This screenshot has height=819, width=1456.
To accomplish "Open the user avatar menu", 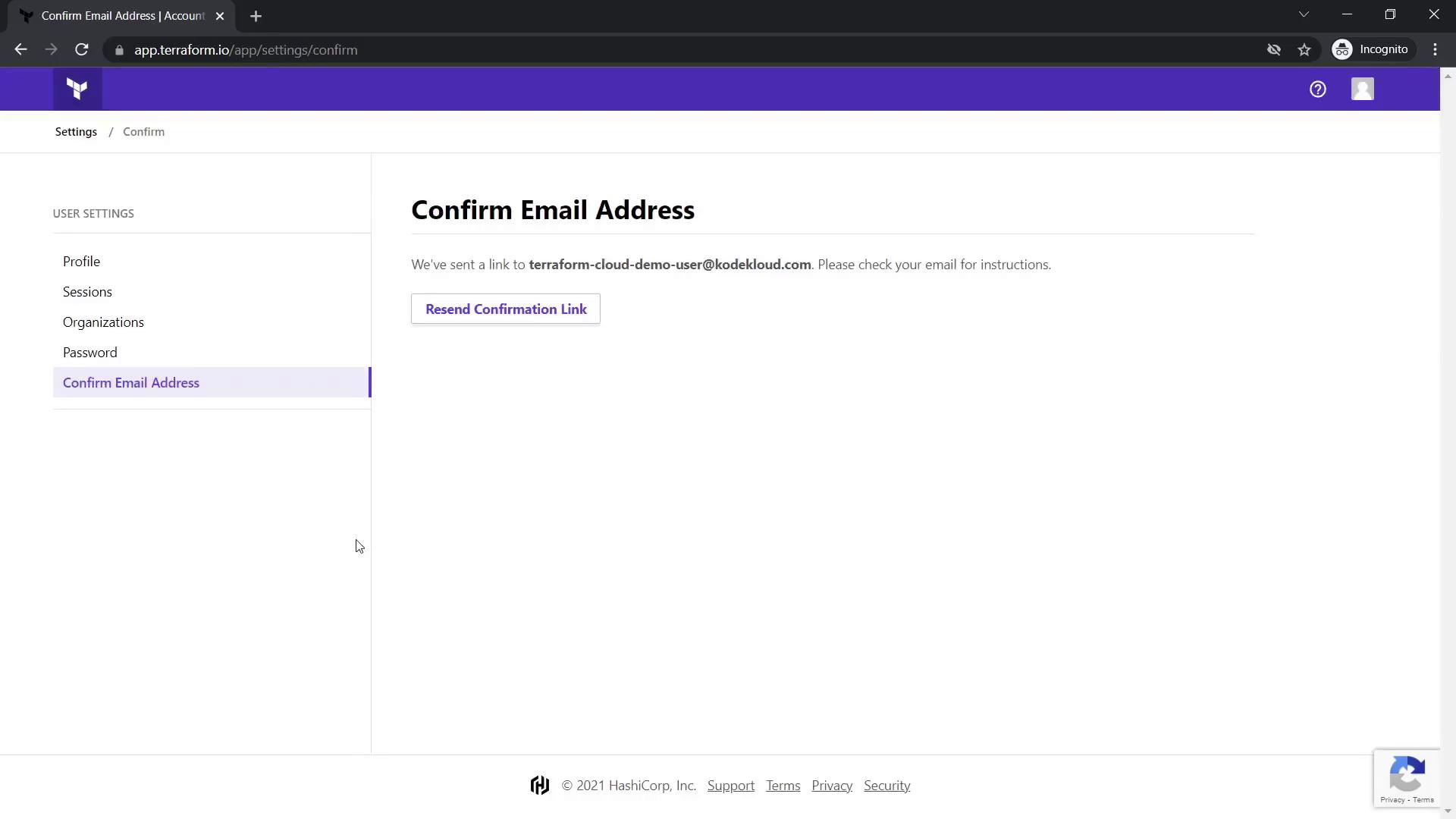I will [x=1362, y=89].
